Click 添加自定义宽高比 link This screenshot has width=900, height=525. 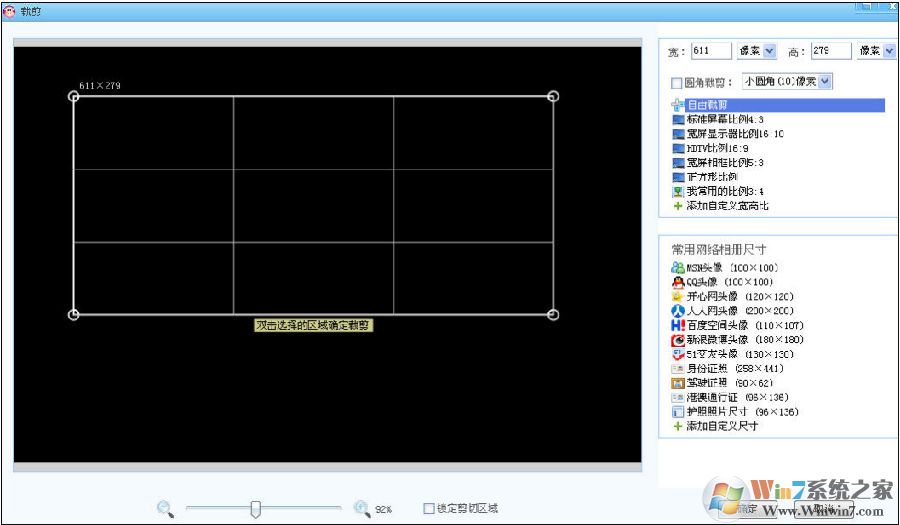tap(726, 206)
